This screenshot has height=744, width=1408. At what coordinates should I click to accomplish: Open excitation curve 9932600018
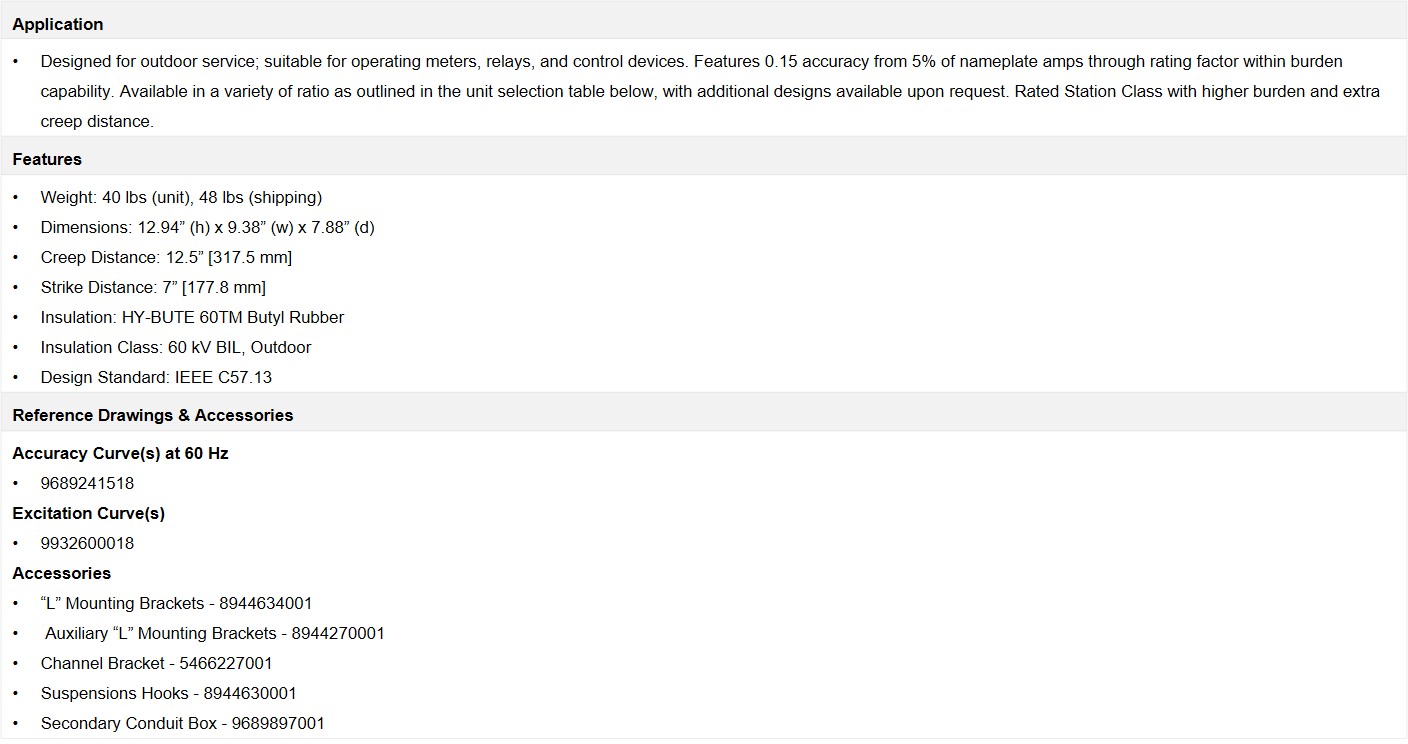tap(87, 543)
